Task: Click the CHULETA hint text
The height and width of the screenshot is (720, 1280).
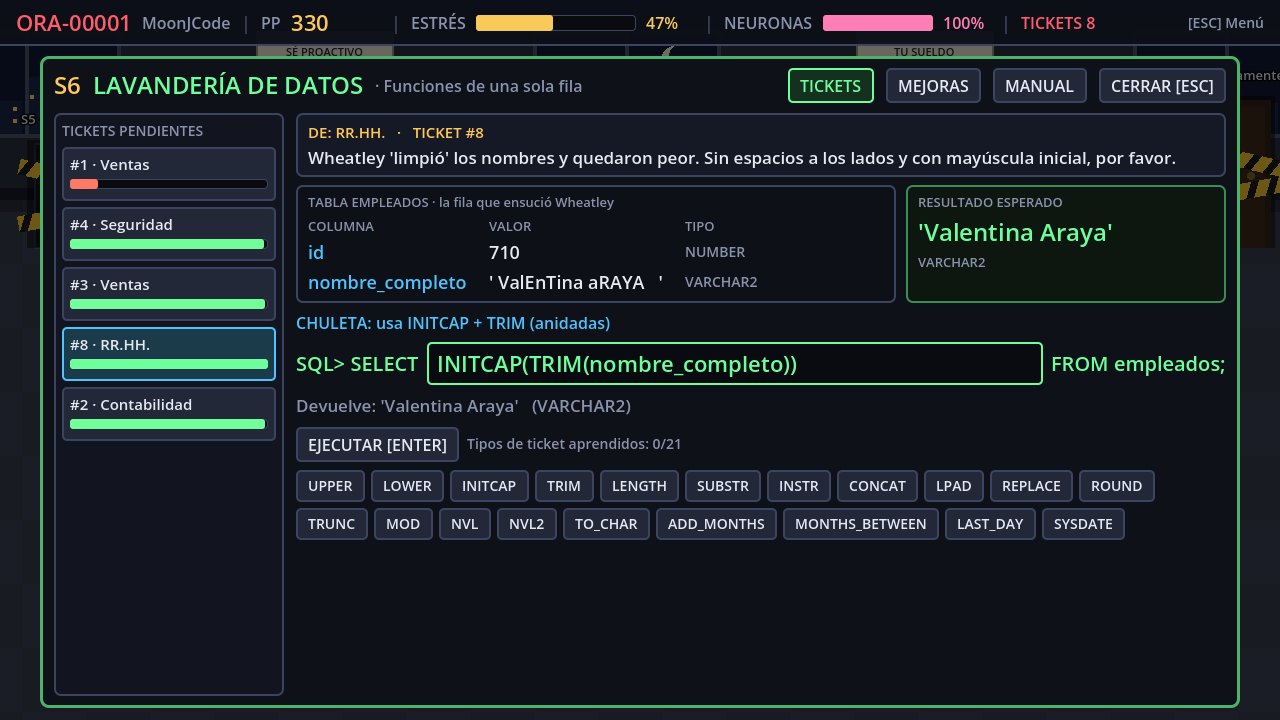Action: pos(453,323)
